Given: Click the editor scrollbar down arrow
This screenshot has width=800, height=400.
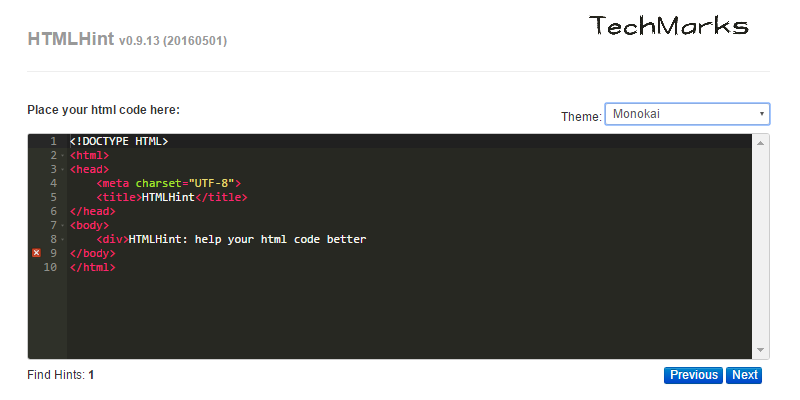Looking at the screenshot, I should (x=760, y=350).
